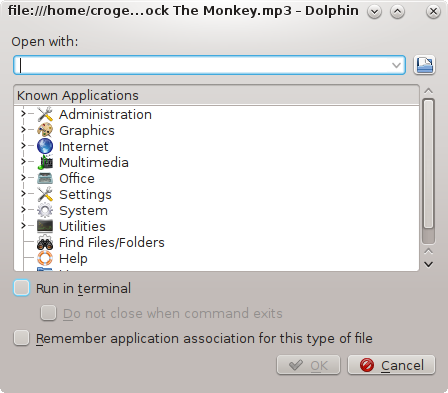448x393 pixels.
Task: Click the window shade-down arrow title bar button
Action: point(374,12)
